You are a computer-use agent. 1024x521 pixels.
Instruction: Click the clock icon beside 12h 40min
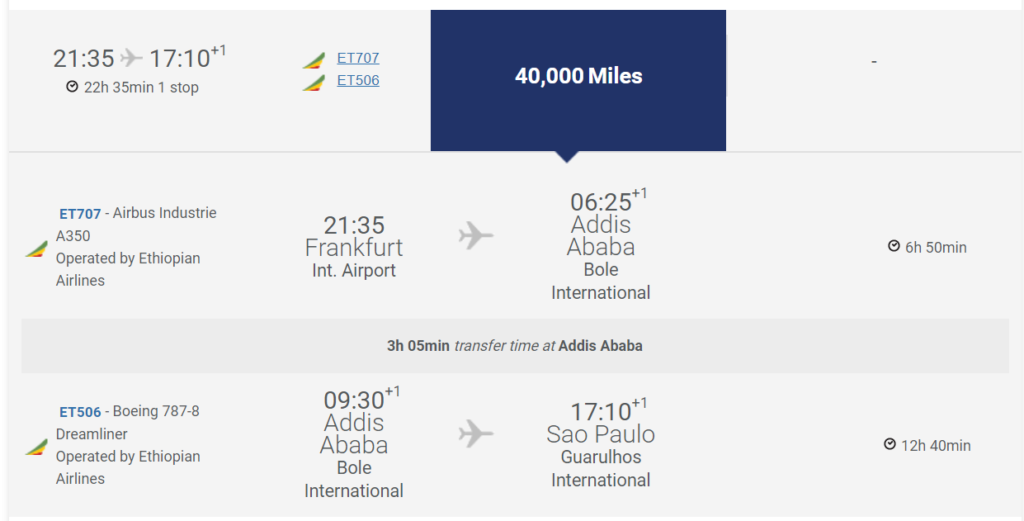coord(889,444)
